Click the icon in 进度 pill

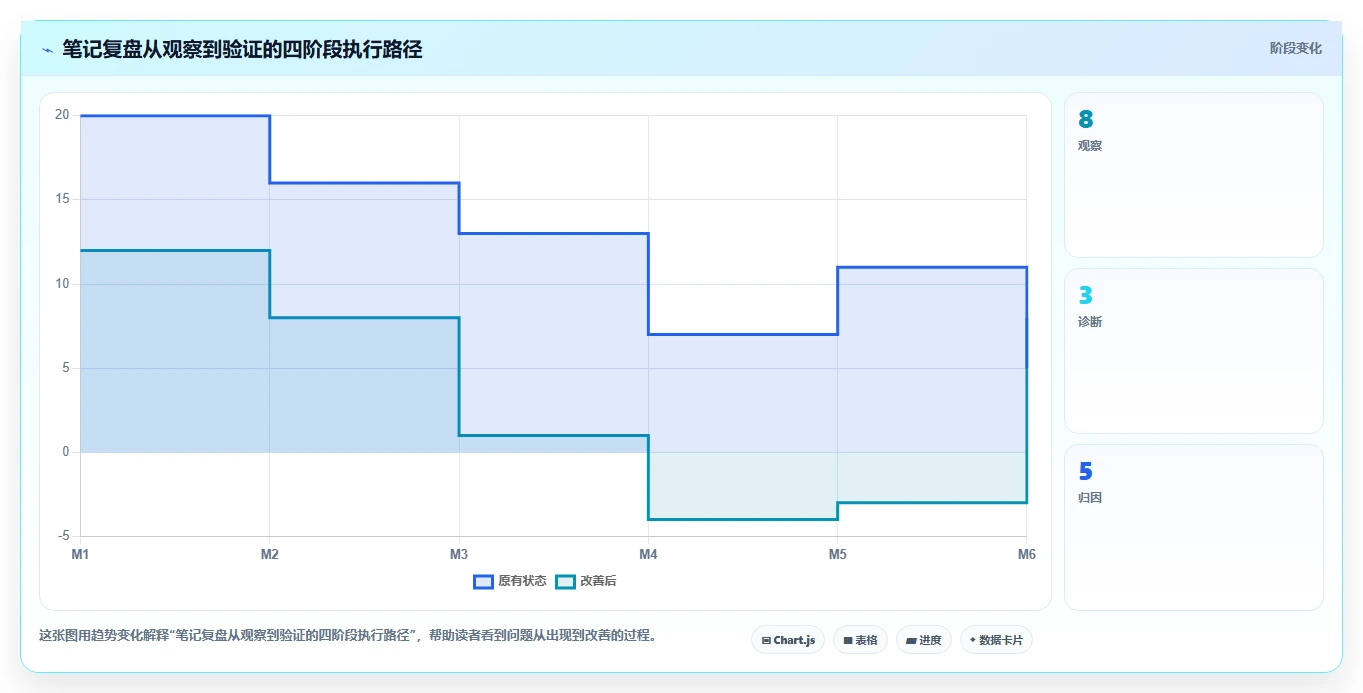(911, 640)
